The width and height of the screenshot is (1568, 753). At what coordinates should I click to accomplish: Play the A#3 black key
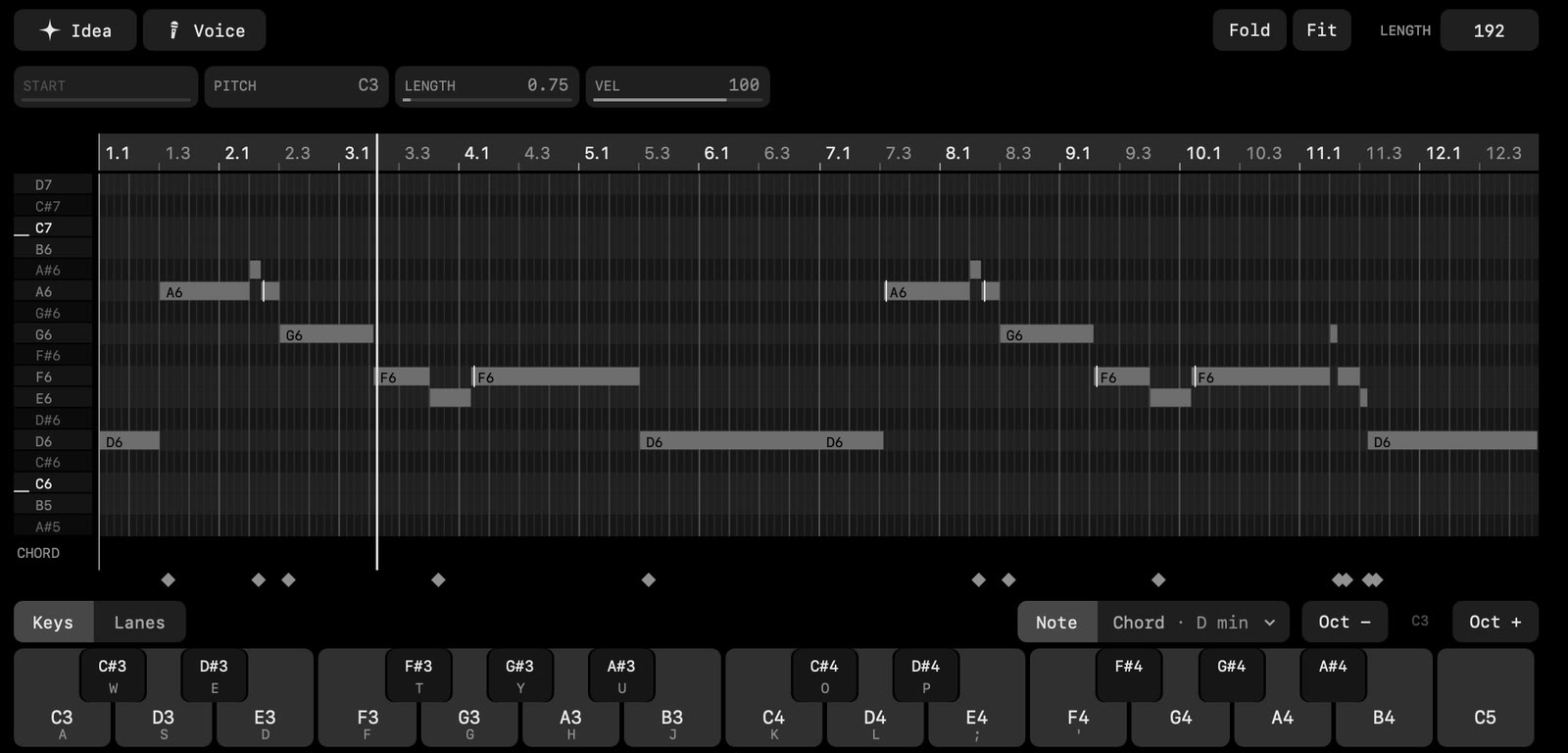point(621,676)
